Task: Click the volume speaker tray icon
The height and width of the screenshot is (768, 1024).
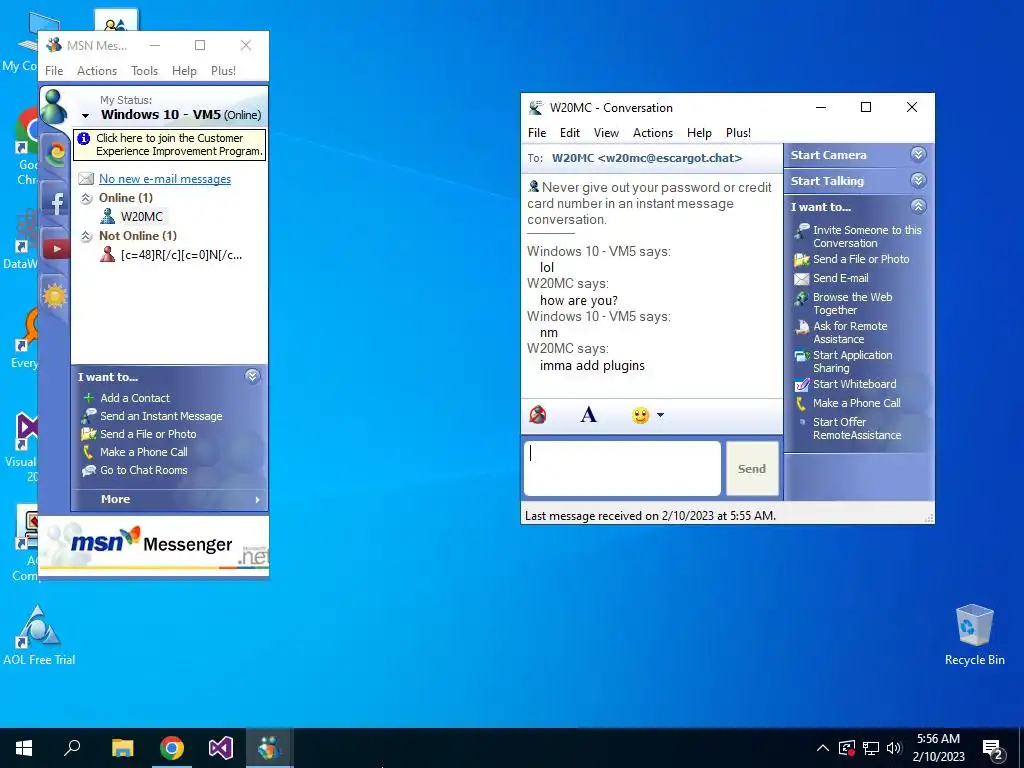Action: [894, 748]
